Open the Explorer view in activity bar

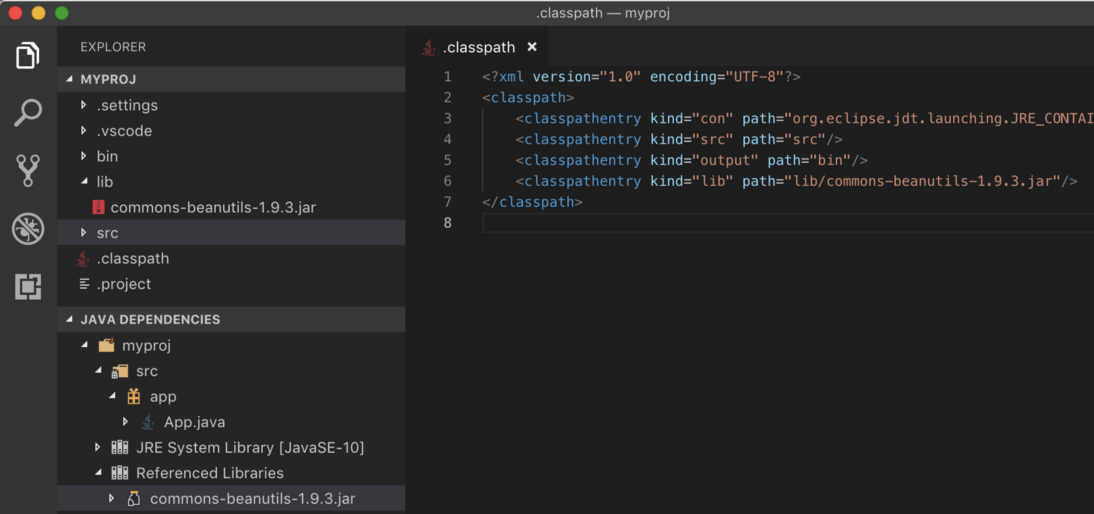pyautogui.click(x=28, y=56)
